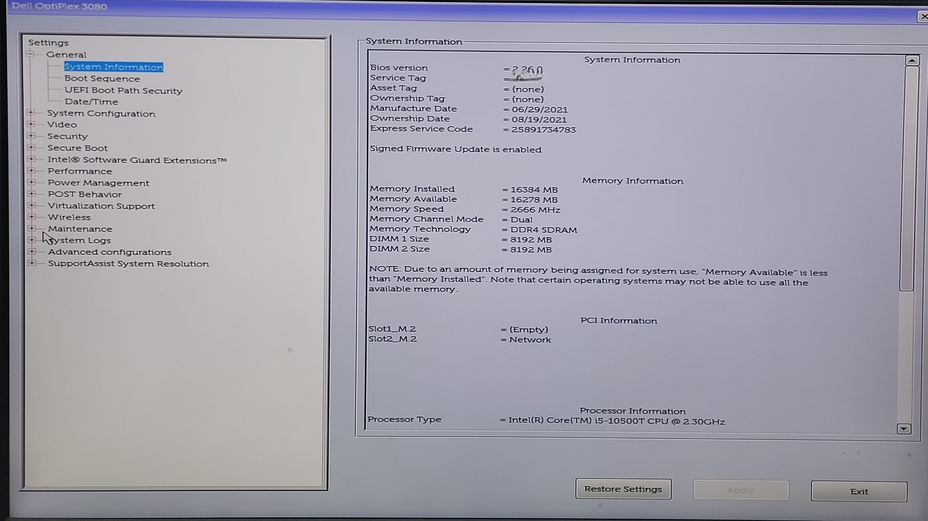Expand the Security node
Screen dimensions: 928x521
[x=31, y=136]
